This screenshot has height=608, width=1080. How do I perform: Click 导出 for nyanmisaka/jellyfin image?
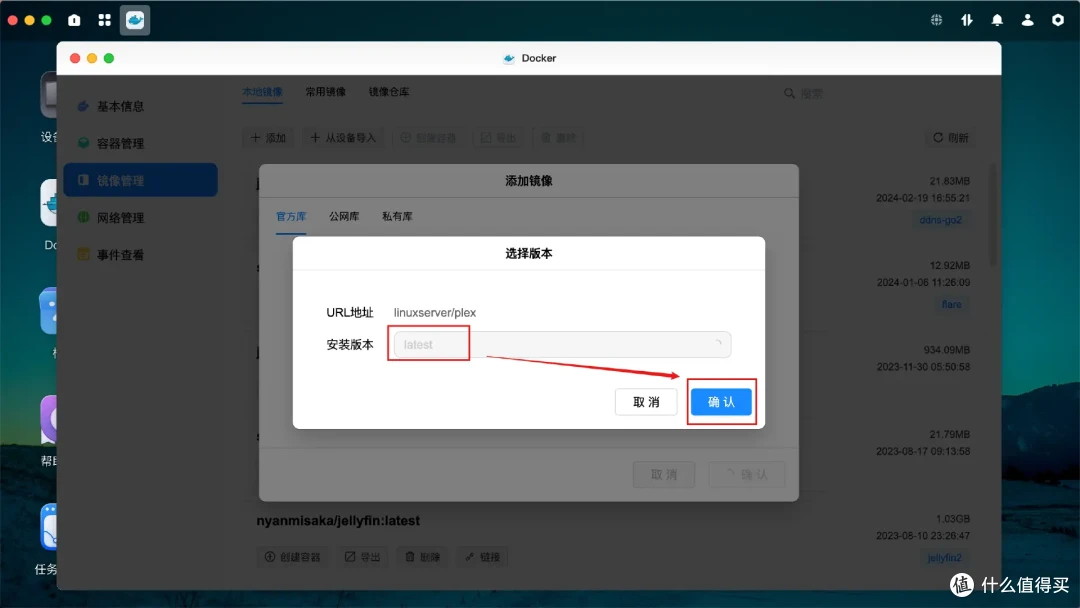click(362, 557)
